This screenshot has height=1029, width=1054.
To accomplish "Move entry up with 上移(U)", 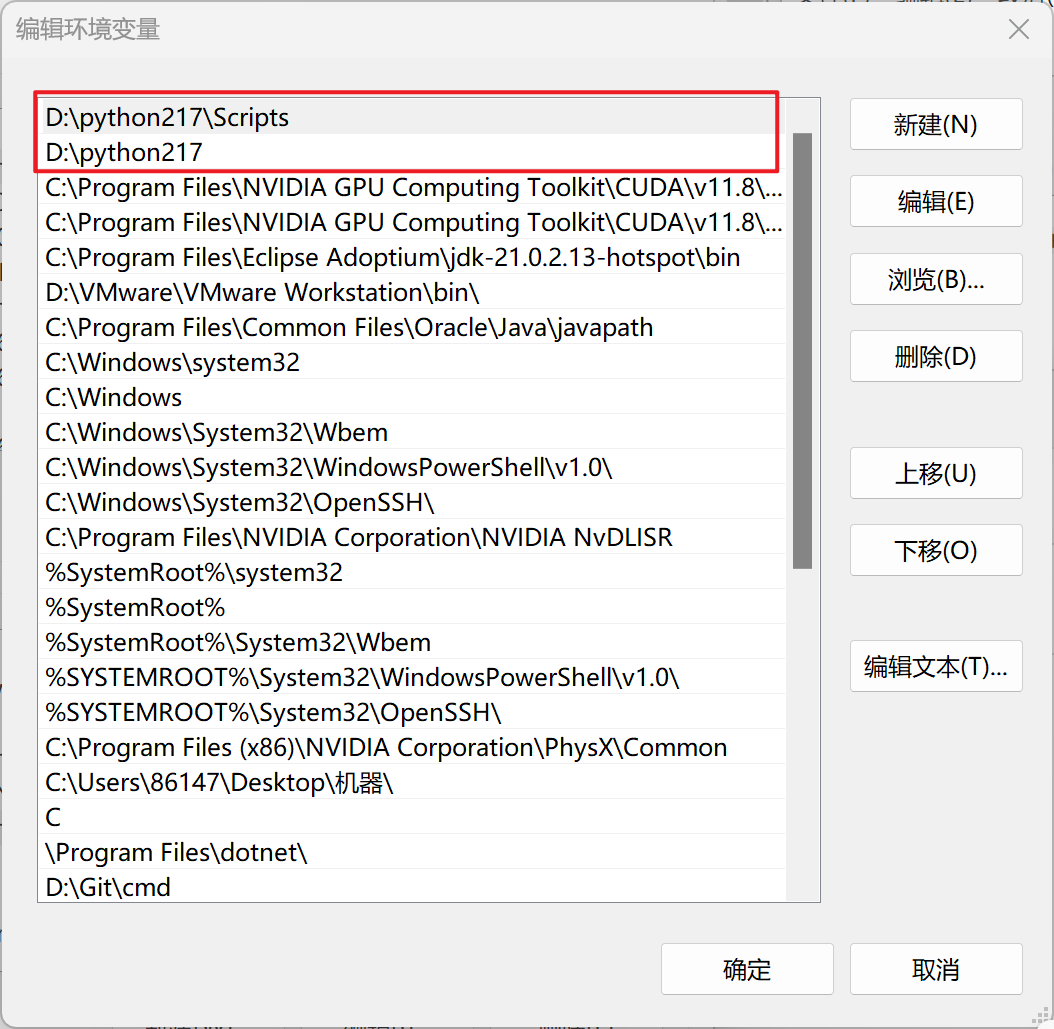I will (x=935, y=474).
